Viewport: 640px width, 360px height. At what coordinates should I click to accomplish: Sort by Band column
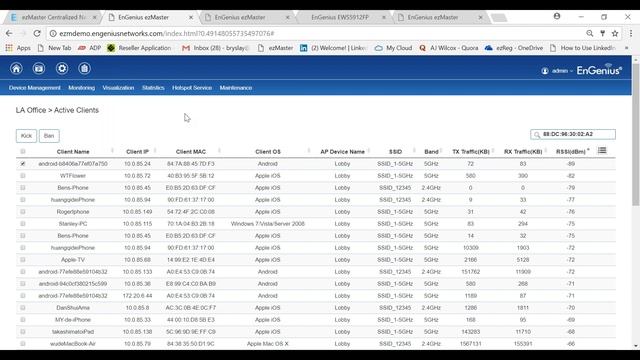pyautogui.click(x=431, y=151)
